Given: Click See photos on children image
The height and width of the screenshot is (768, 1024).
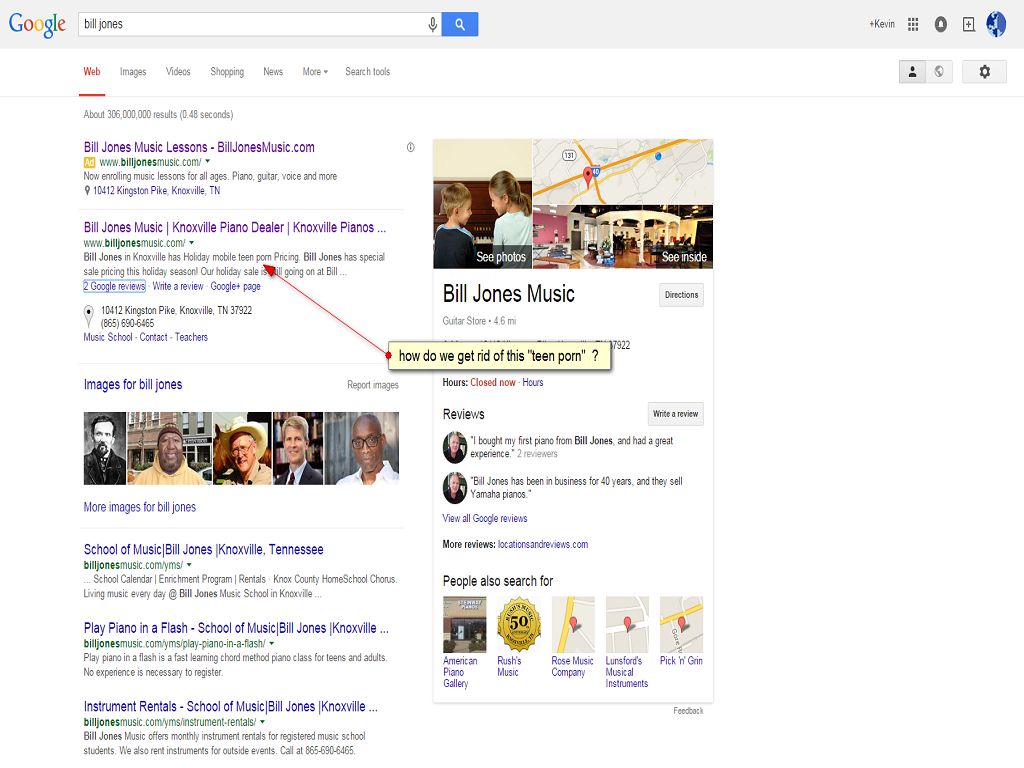Looking at the screenshot, I should click(483, 204).
